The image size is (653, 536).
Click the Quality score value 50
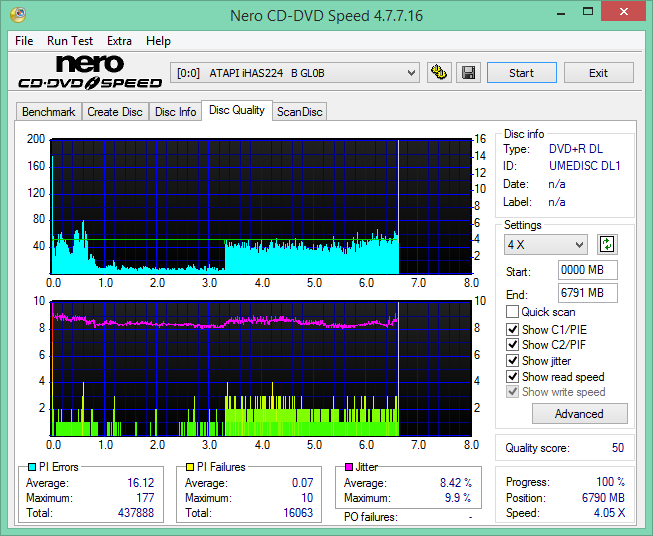coord(618,448)
